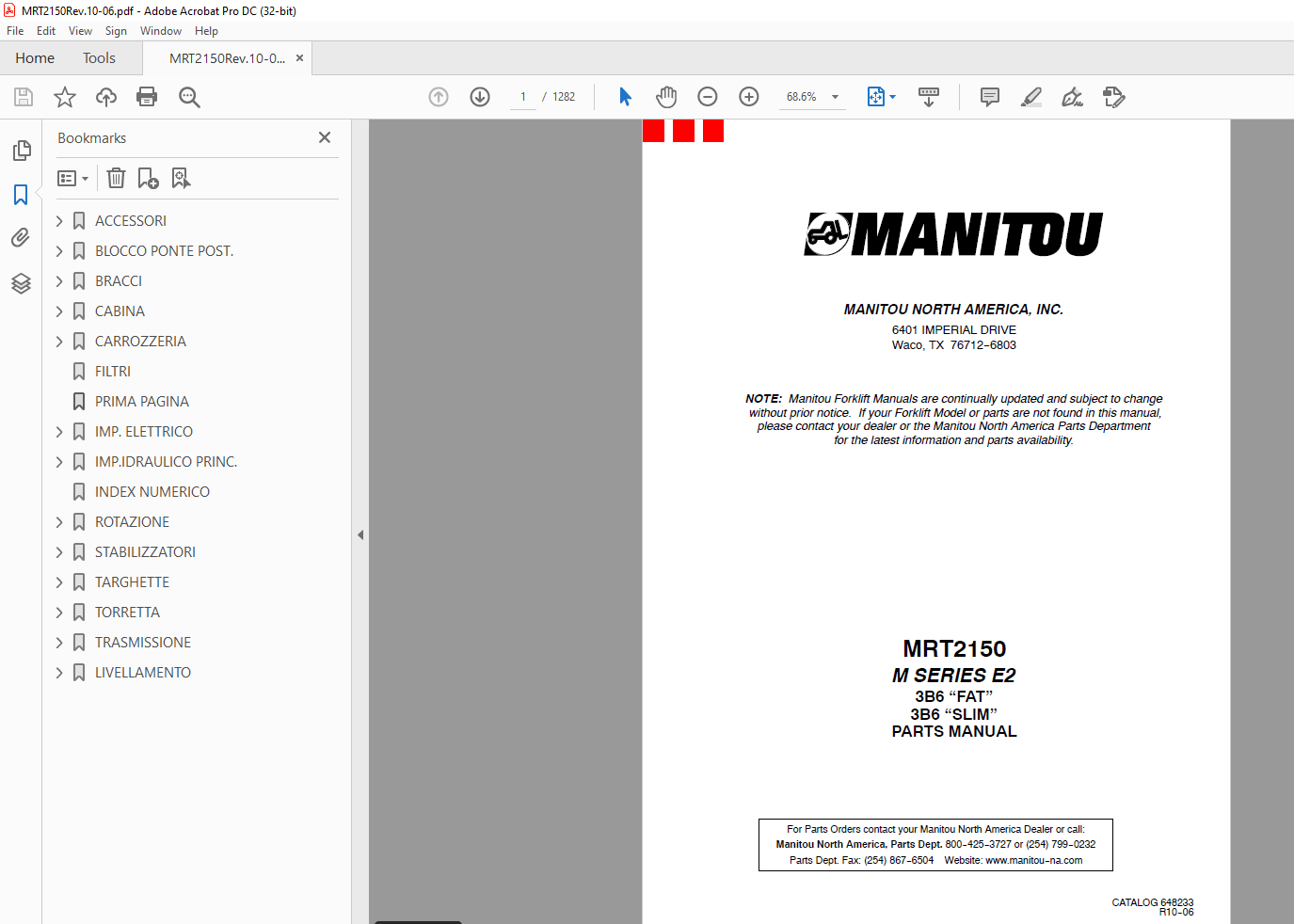Open the Attachments paperclip panel

(21, 238)
